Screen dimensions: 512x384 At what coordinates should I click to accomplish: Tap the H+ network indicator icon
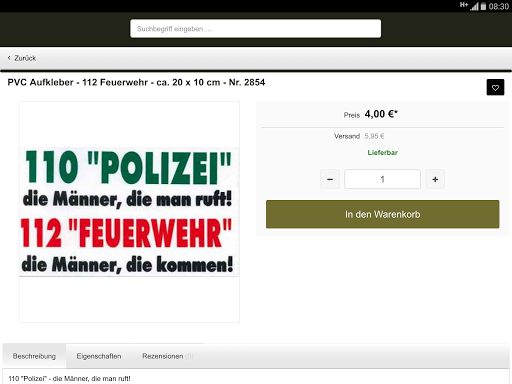464,5
